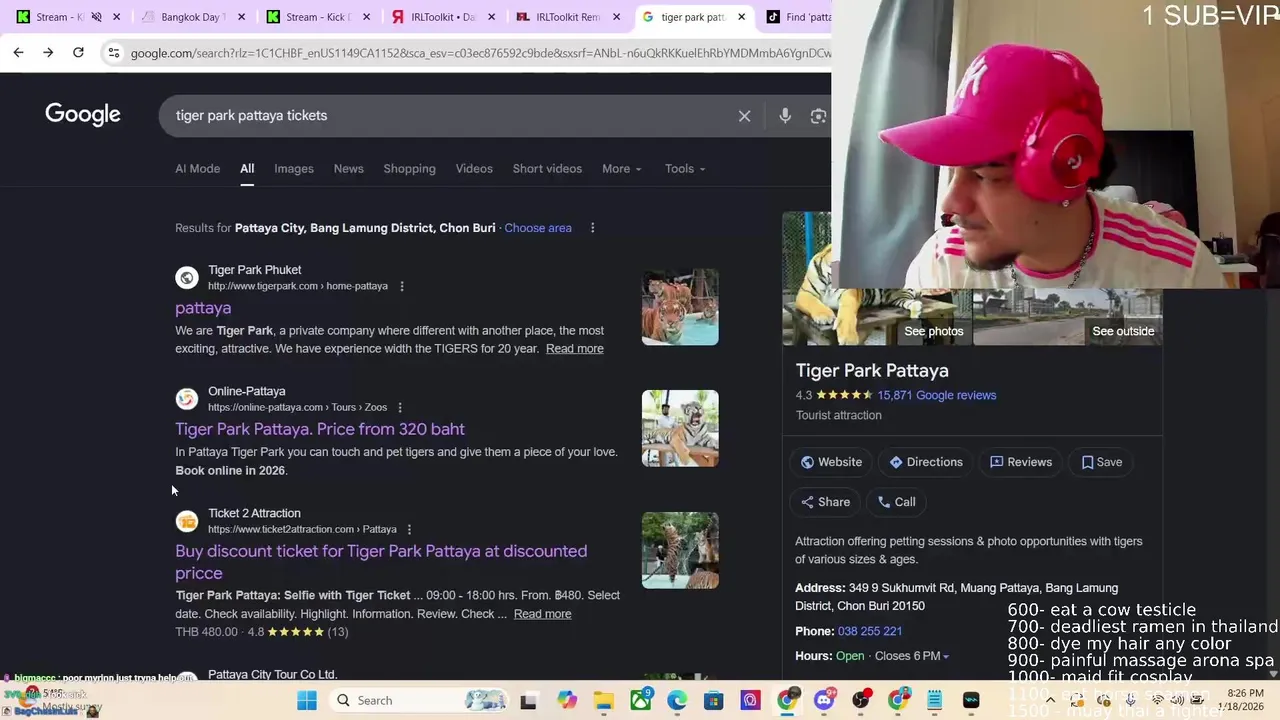This screenshot has height=720, width=1280.
Task: Click the Pattaya City Tour Co Ltd. result name
Action: coord(272,675)
